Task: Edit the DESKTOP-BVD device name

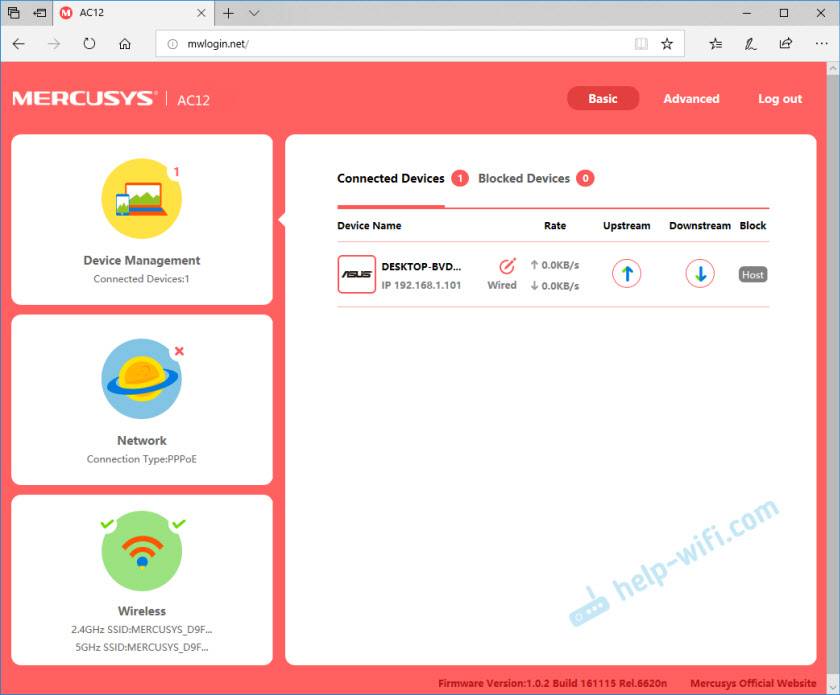Action: (x=507, y=266)
